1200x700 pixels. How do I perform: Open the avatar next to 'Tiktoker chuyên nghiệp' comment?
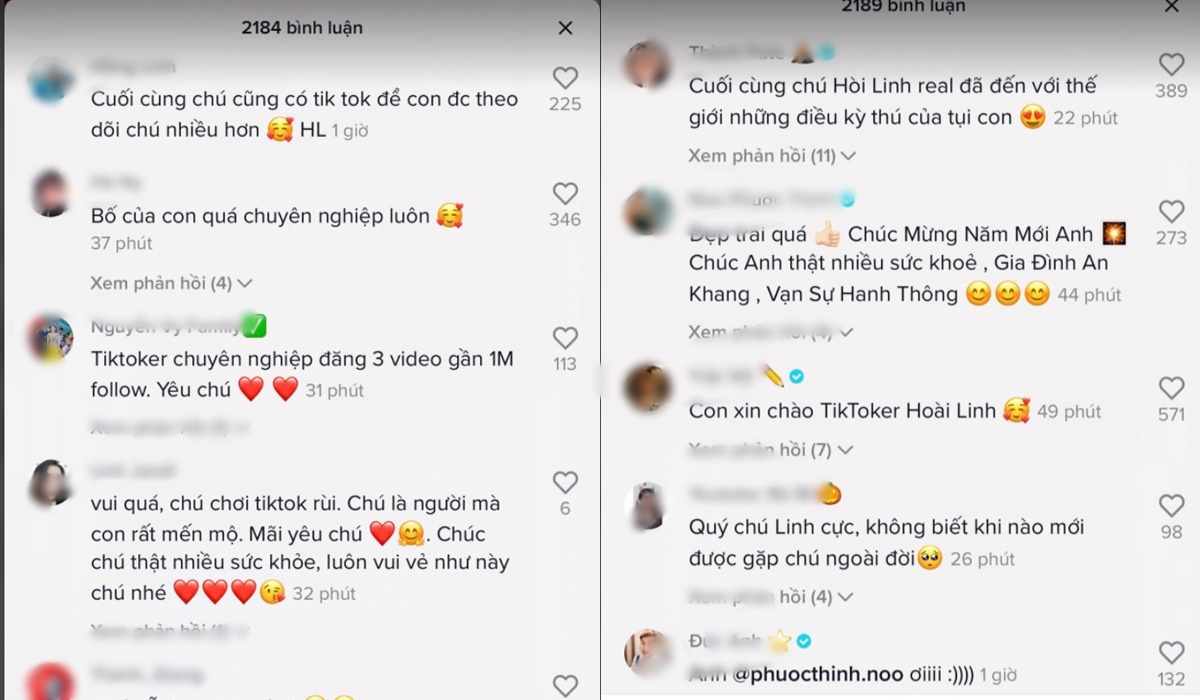(50, 339)
